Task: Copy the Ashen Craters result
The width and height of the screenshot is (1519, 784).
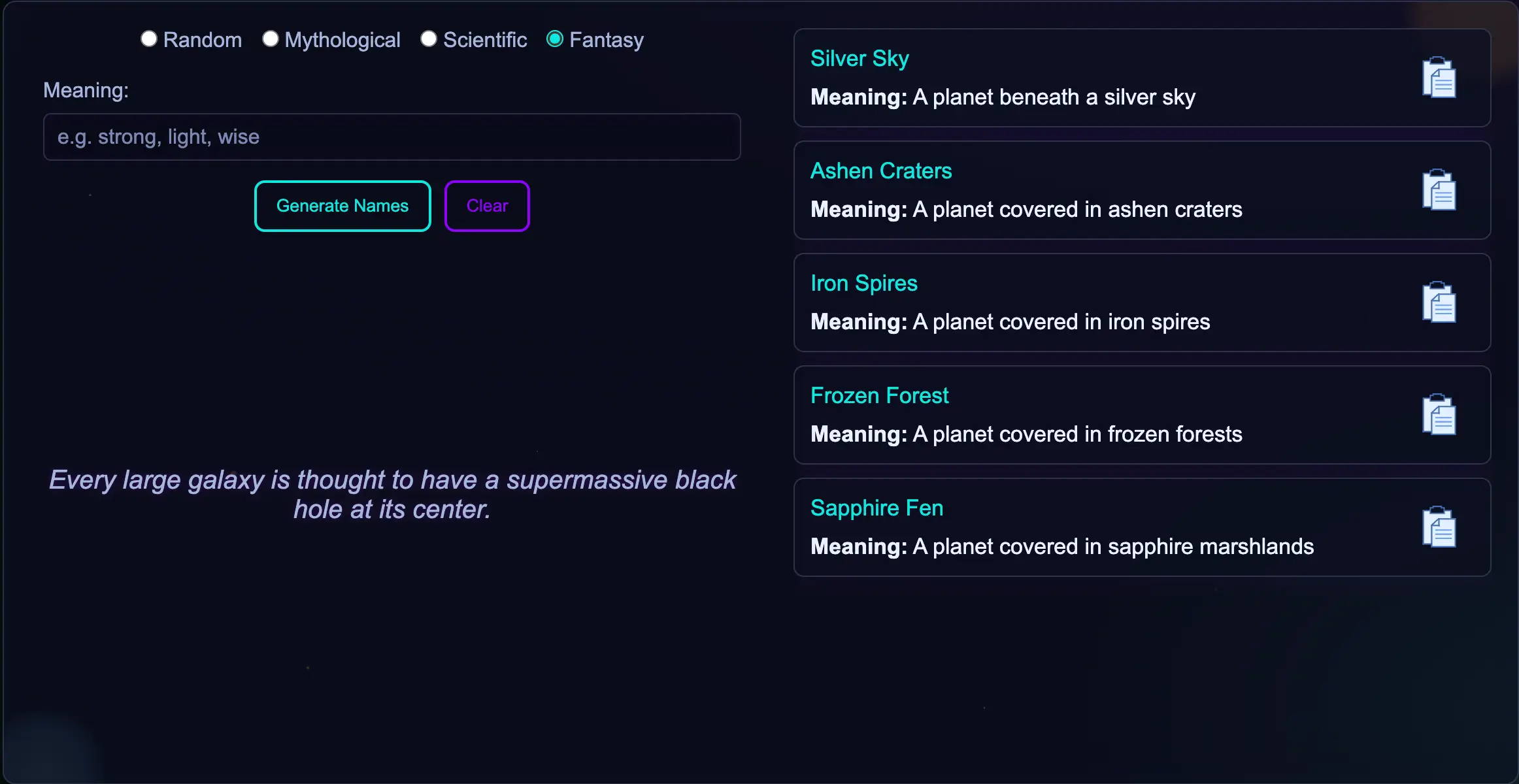Action: click(1440, 190)
